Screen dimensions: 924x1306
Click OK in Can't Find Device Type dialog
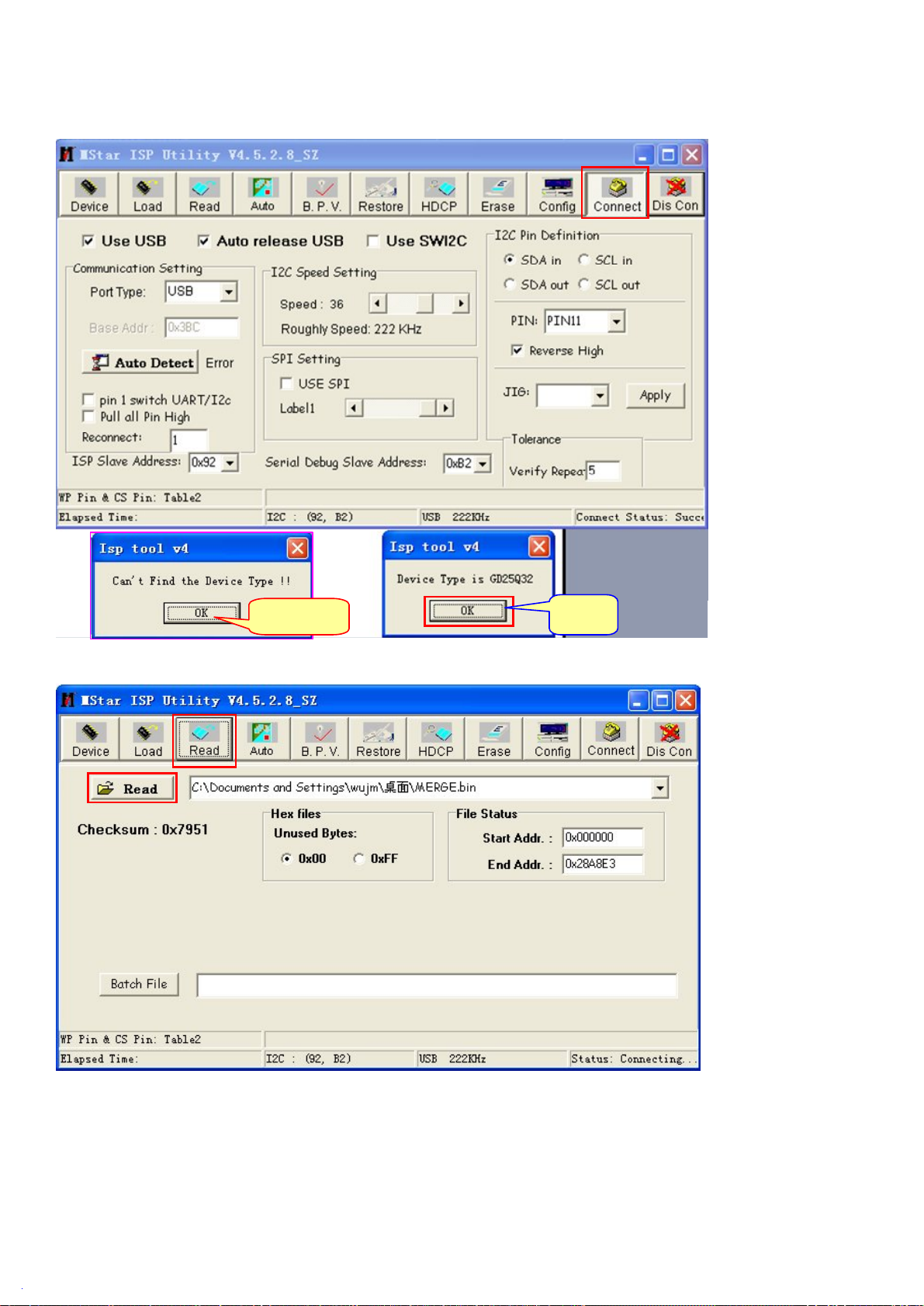point(201,613)
